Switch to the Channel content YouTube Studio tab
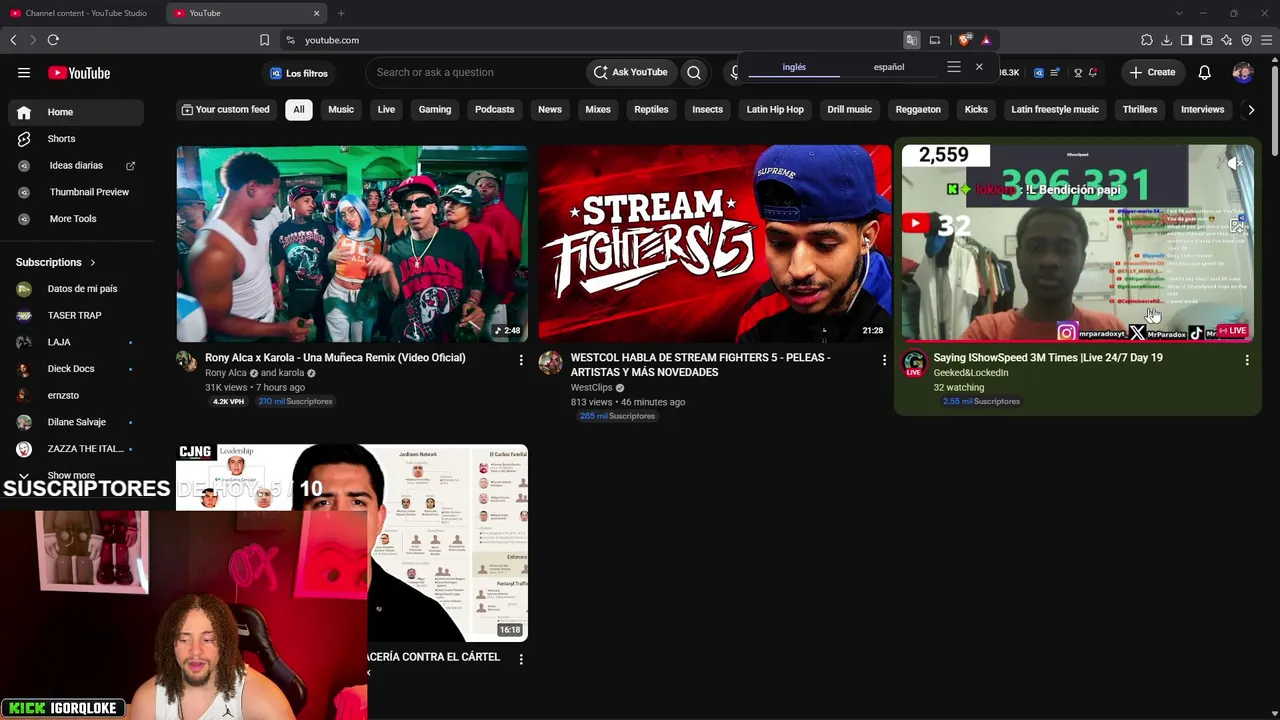Viewport: 1280px width, 720px height. [80, 13]
